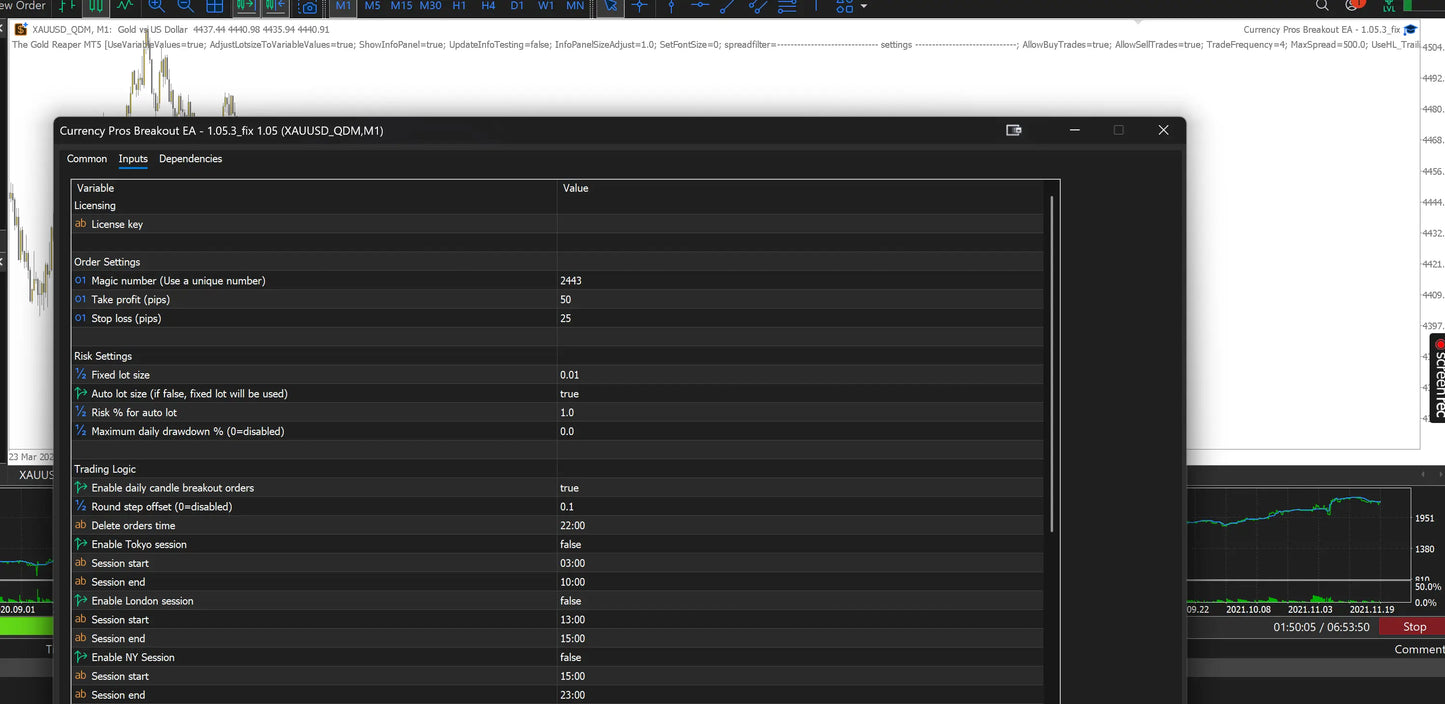Screen dimensions: 1445x704
Task: Edit Maximum daily drawdown % value
Action: [800, 431]
